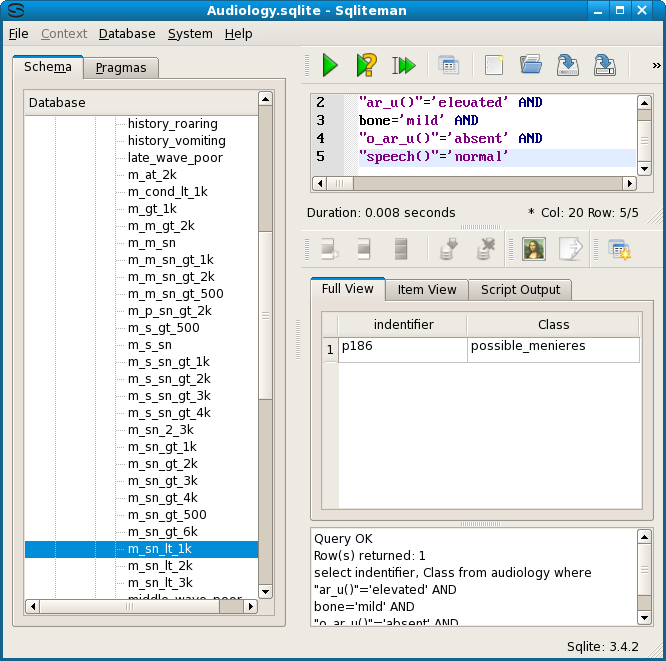Click the export data icon
The width and height of the screenshot is (666, 661).
[569, 249]
